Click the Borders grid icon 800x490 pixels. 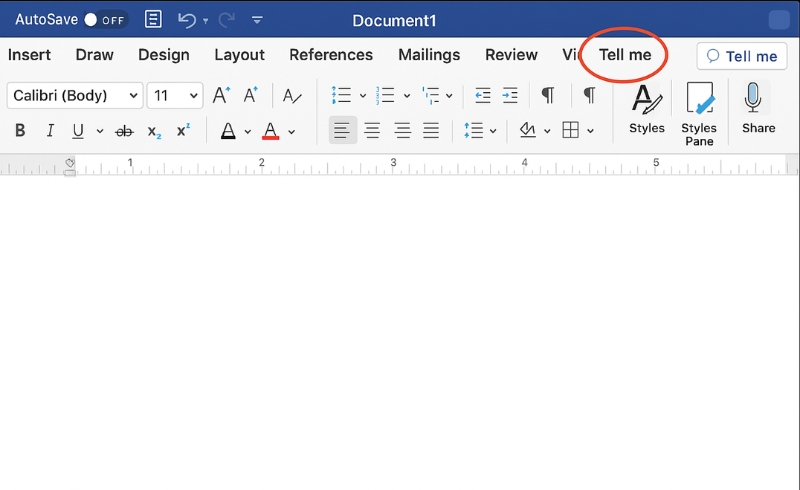click(x=570, y=130)
